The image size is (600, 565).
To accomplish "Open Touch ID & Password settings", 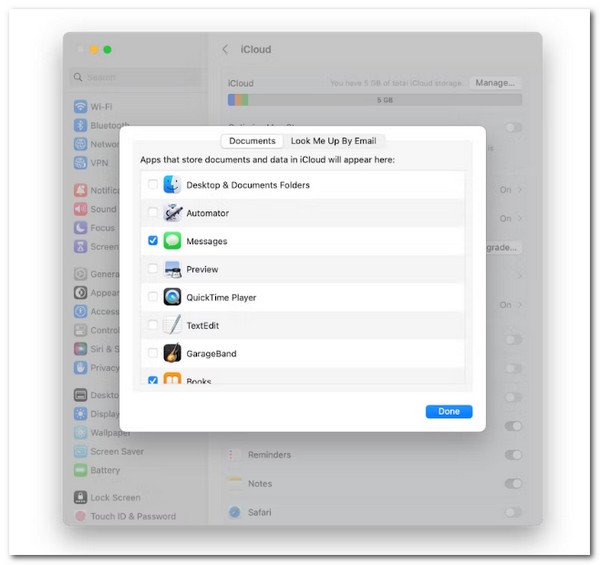I will (x=125, y=516).
